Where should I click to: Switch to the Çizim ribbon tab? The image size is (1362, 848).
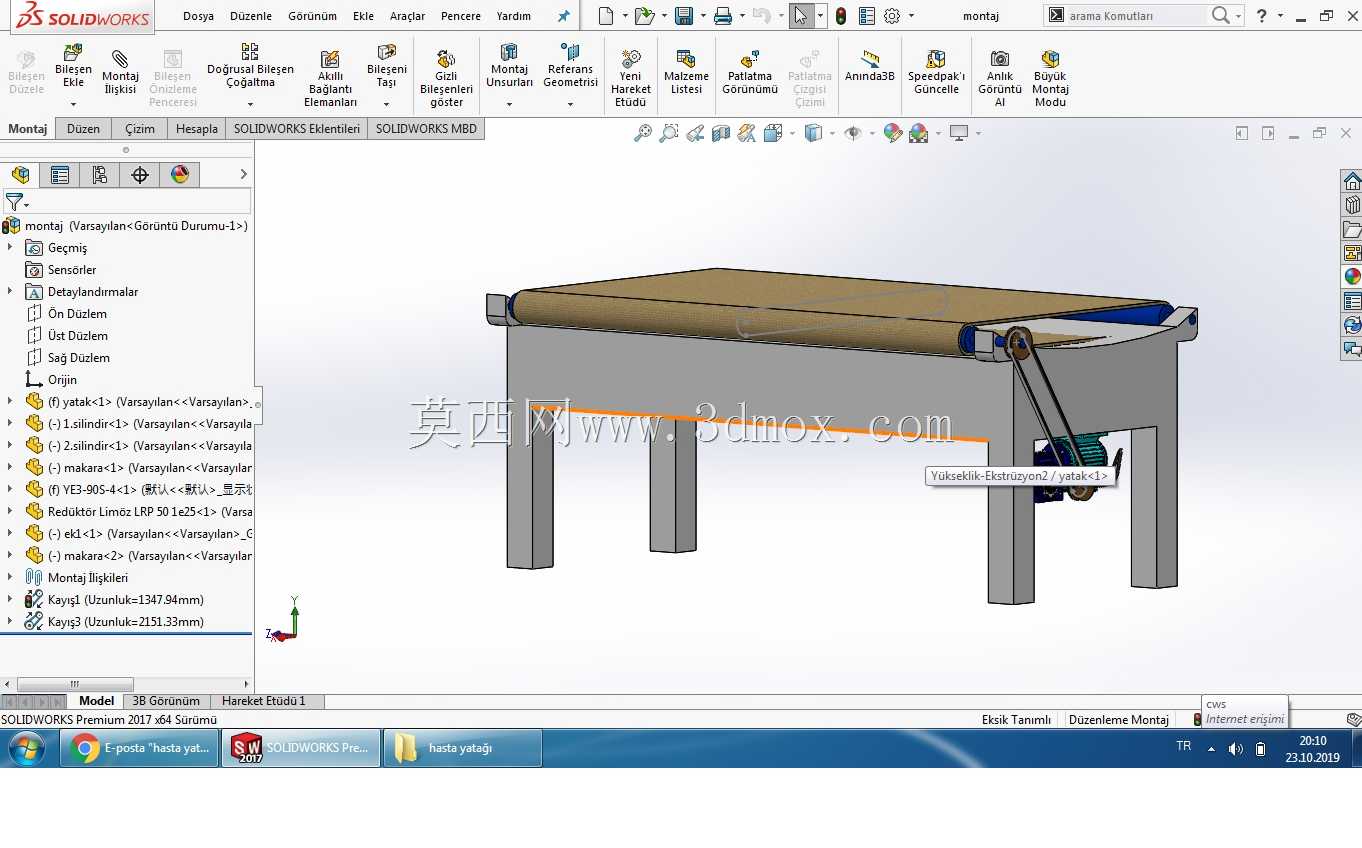click(140, 128)
